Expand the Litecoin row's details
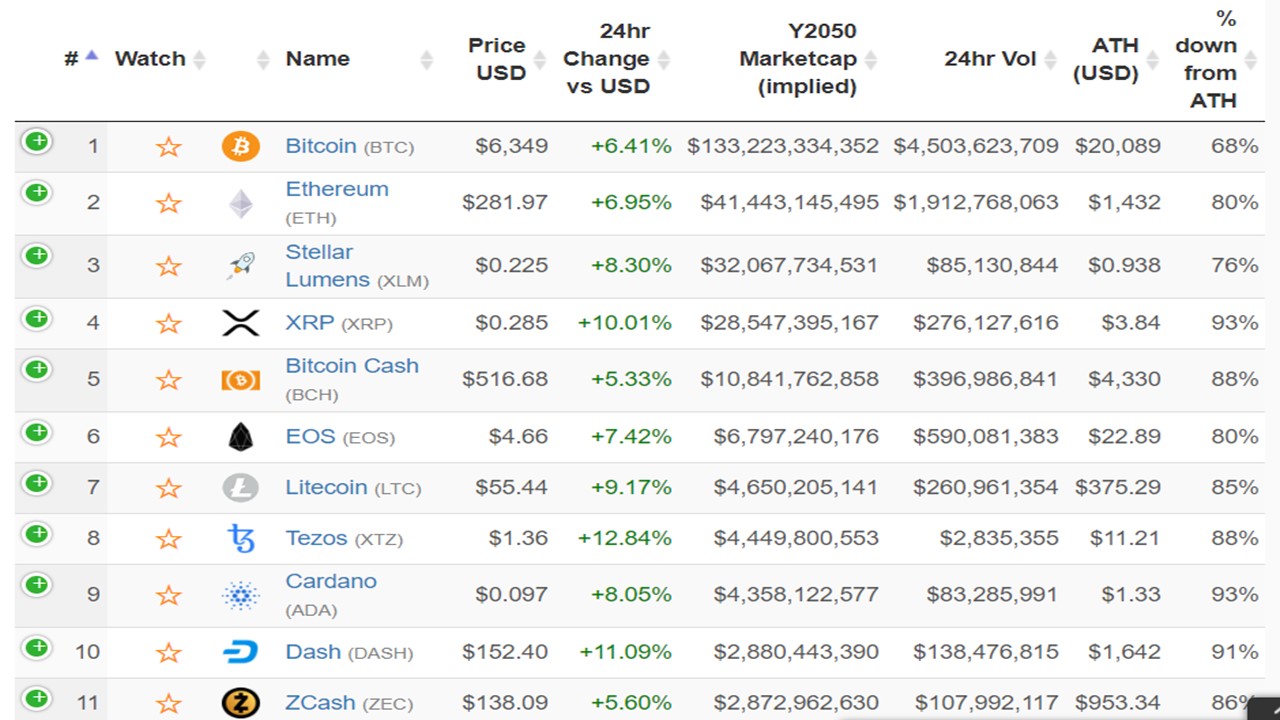The width and height of the screenshot is (1280, 720). [37, 483]
